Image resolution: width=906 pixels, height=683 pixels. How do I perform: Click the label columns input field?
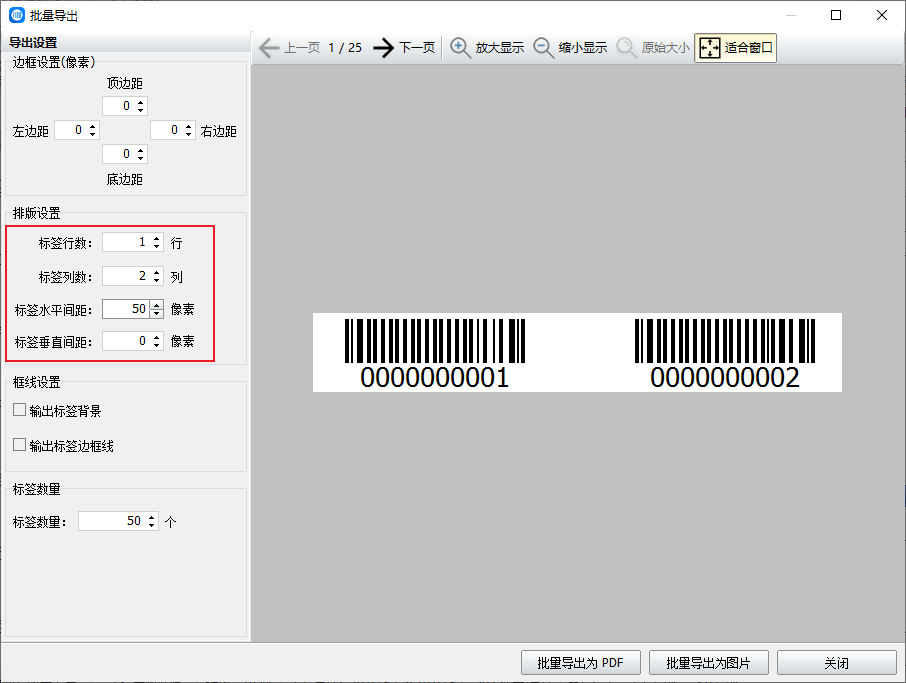[x=125, y=276]
